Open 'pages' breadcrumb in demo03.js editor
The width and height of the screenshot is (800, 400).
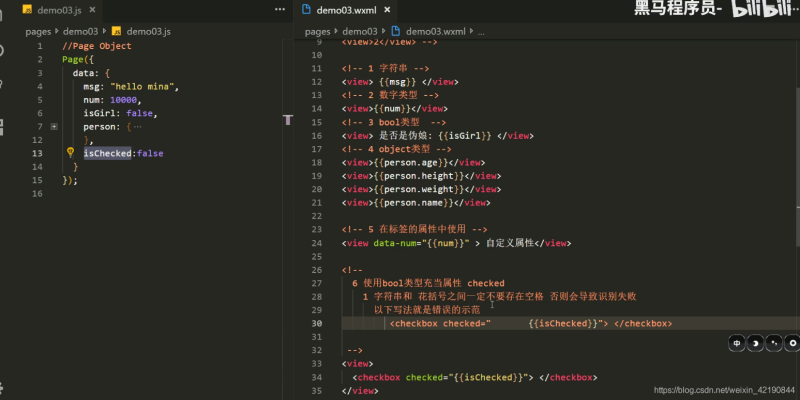pos(38,32)
